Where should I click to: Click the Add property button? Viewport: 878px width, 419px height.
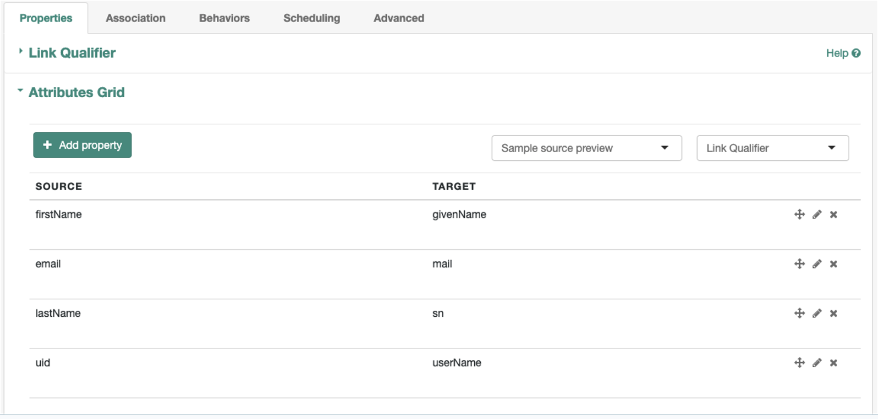point(82,145)
